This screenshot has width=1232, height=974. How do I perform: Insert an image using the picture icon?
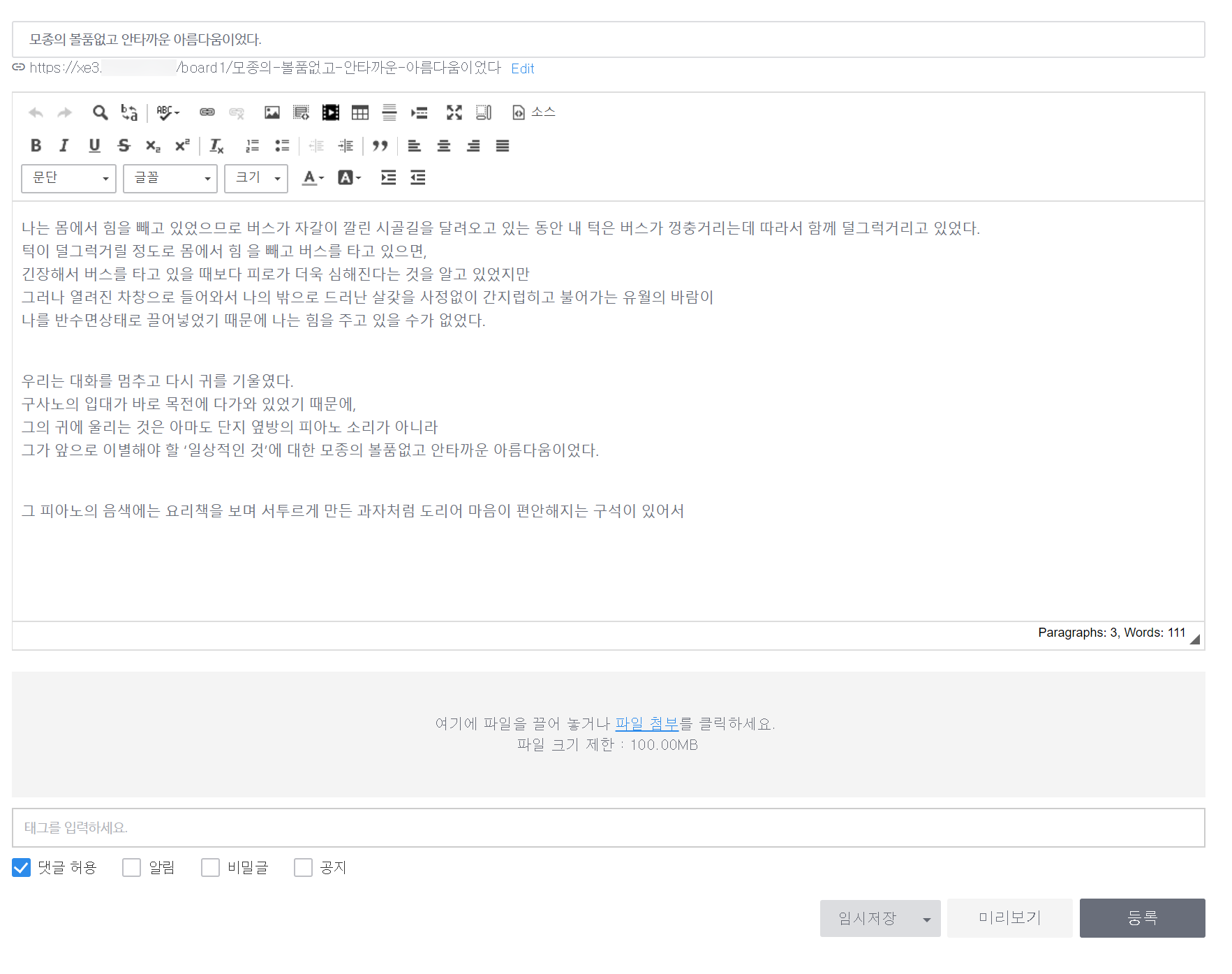[272, 112]
